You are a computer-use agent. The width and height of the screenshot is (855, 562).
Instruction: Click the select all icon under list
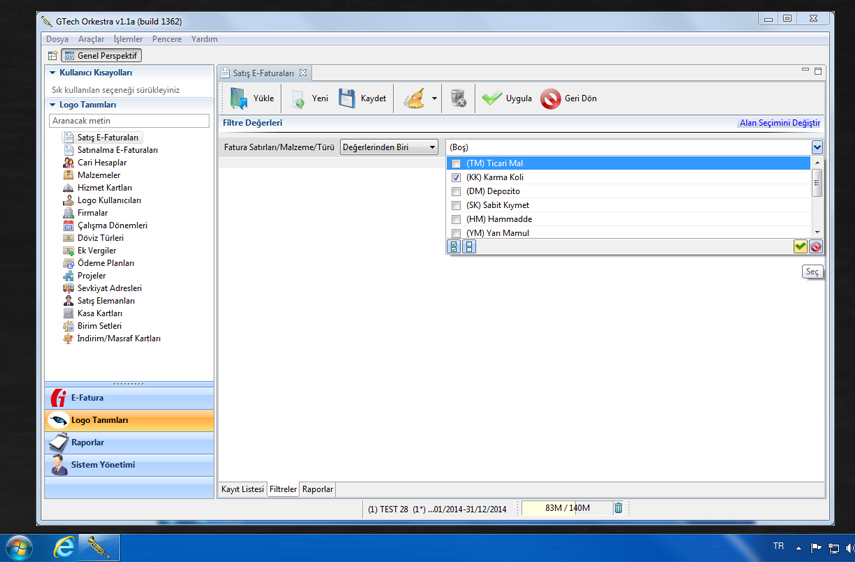(454, 247)
